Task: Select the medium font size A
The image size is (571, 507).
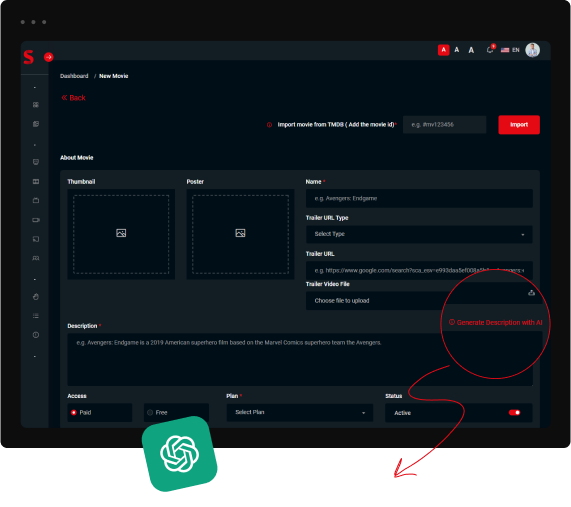Action: [457, 50]
